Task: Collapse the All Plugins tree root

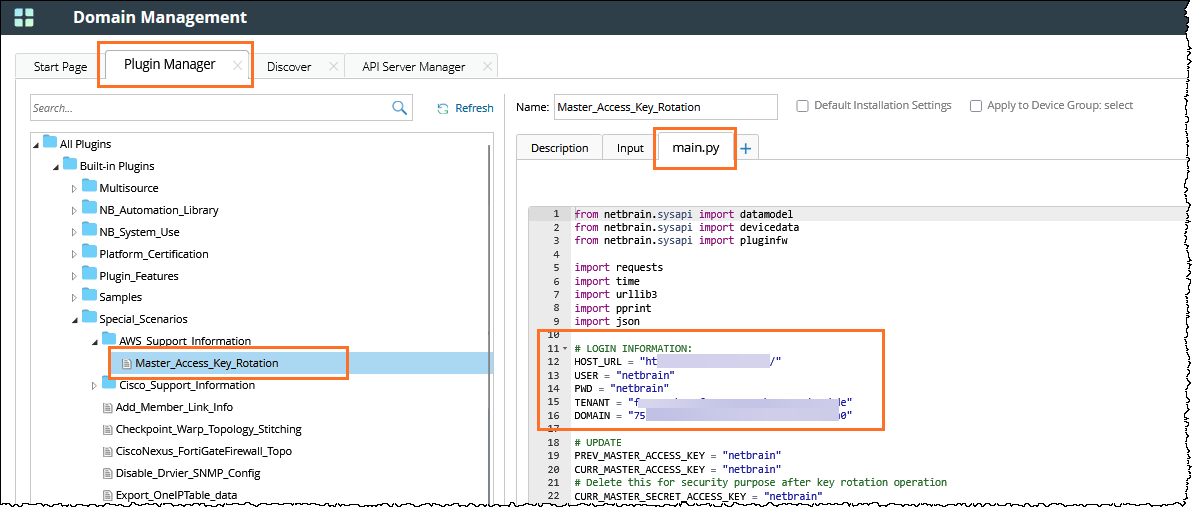Action: [37, 144]
